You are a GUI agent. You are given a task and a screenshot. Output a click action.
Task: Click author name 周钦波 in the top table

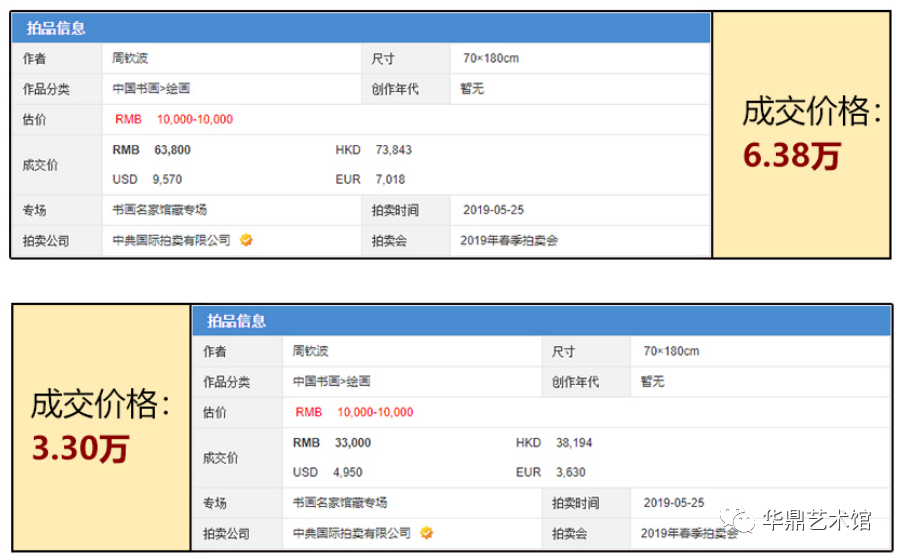[x=131, y=59]
